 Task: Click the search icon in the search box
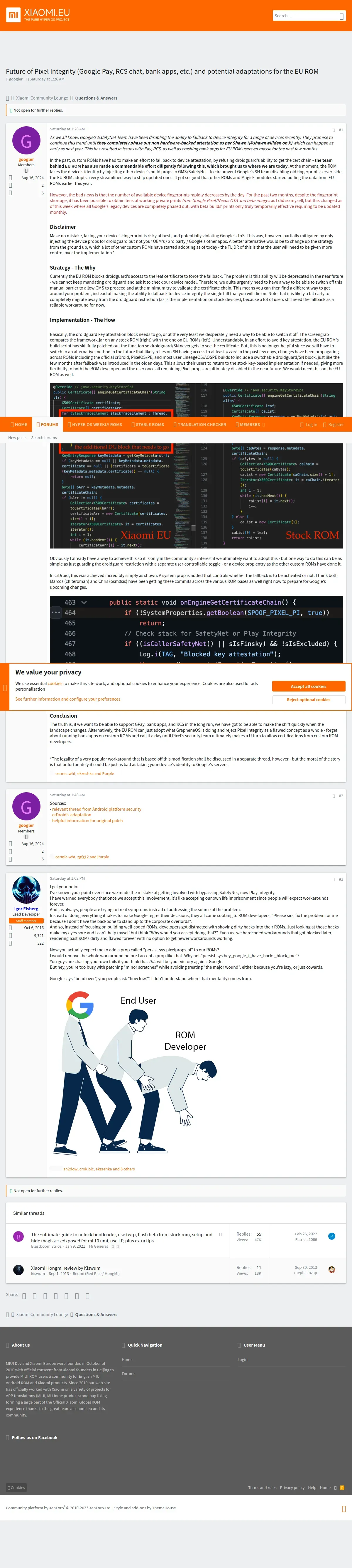(341, 16)
